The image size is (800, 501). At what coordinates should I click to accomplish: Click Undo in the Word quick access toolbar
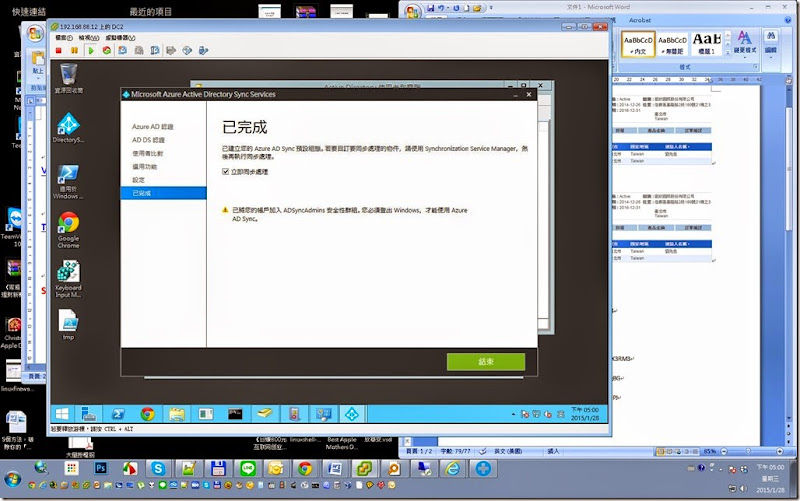pyautogui.click(x=441, y=8)
